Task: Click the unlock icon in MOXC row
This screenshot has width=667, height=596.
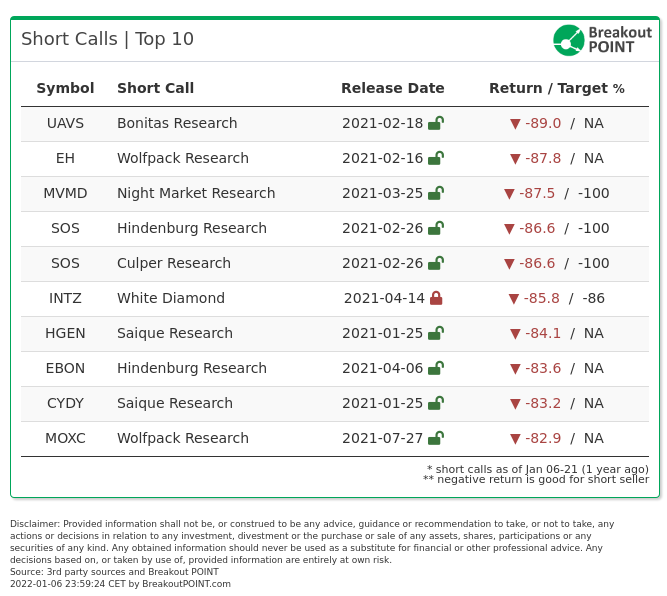Action: (x=436, y=438)
